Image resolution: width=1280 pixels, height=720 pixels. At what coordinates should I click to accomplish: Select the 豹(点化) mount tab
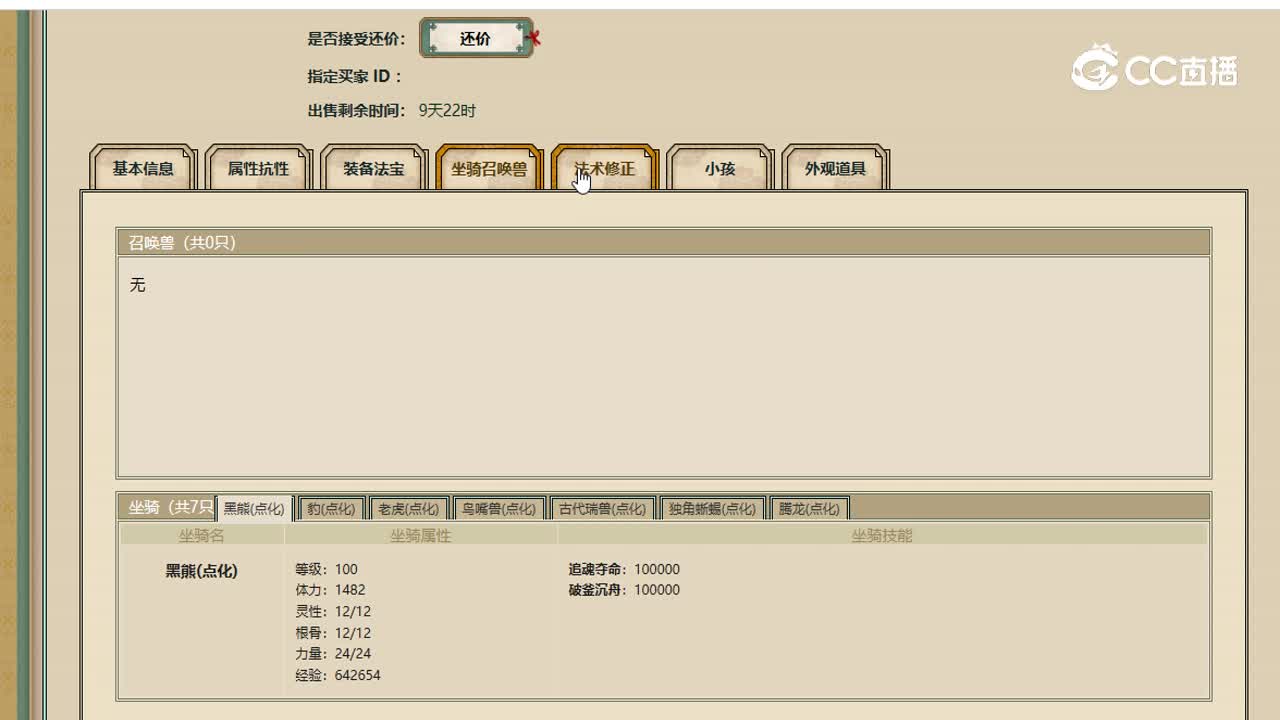(331, 508)
